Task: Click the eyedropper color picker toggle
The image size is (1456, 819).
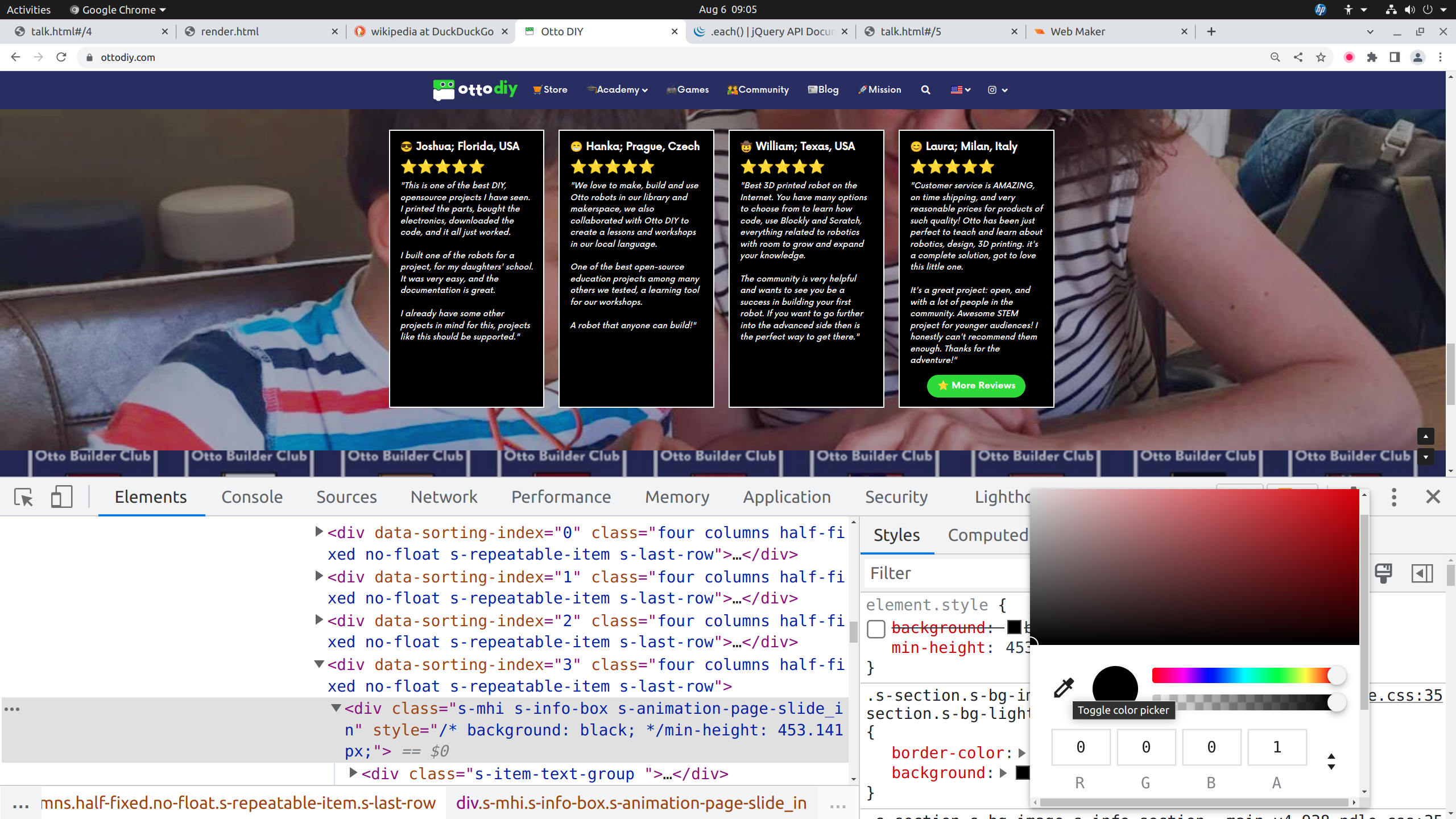Action: pyautogui.click(x=1064, y=688)
